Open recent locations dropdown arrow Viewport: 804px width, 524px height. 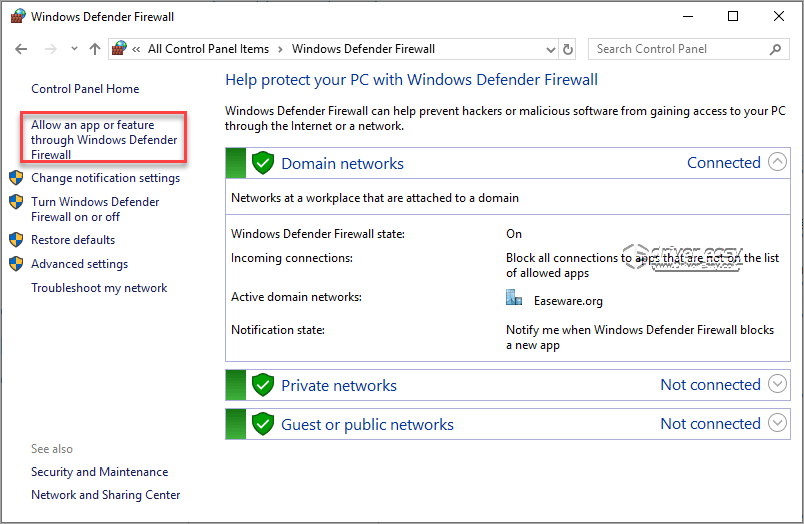[x=74, y=49]
